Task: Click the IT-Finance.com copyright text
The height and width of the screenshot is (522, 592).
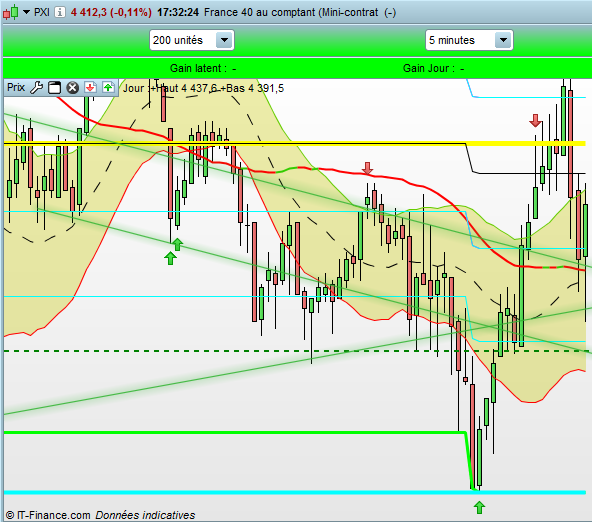Action: (48, 515)
